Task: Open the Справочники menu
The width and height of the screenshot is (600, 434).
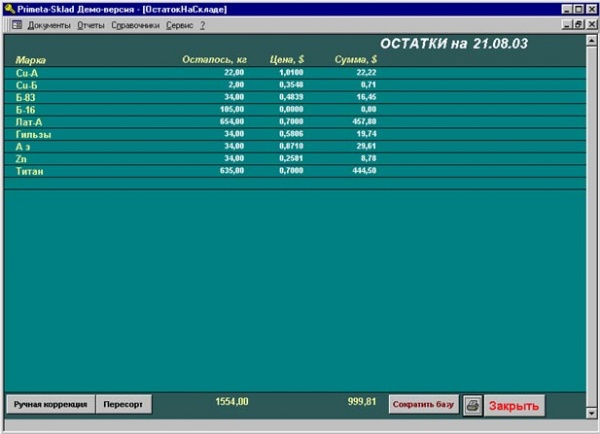Action: (135, 26)
